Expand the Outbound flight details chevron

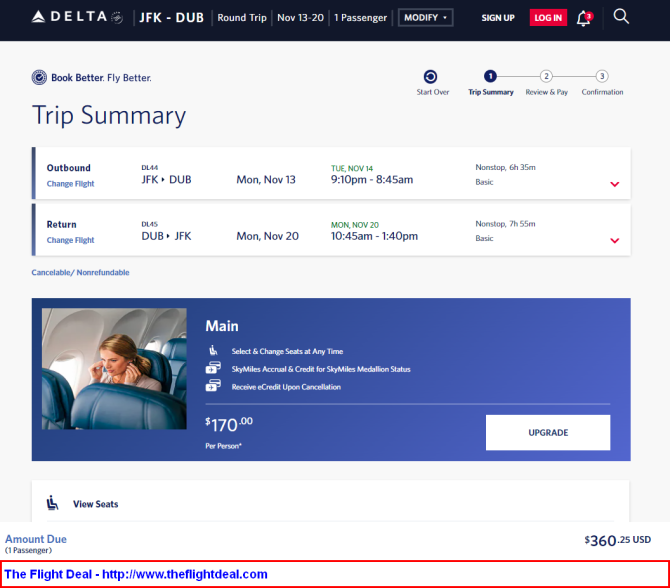tap(614, 184)
